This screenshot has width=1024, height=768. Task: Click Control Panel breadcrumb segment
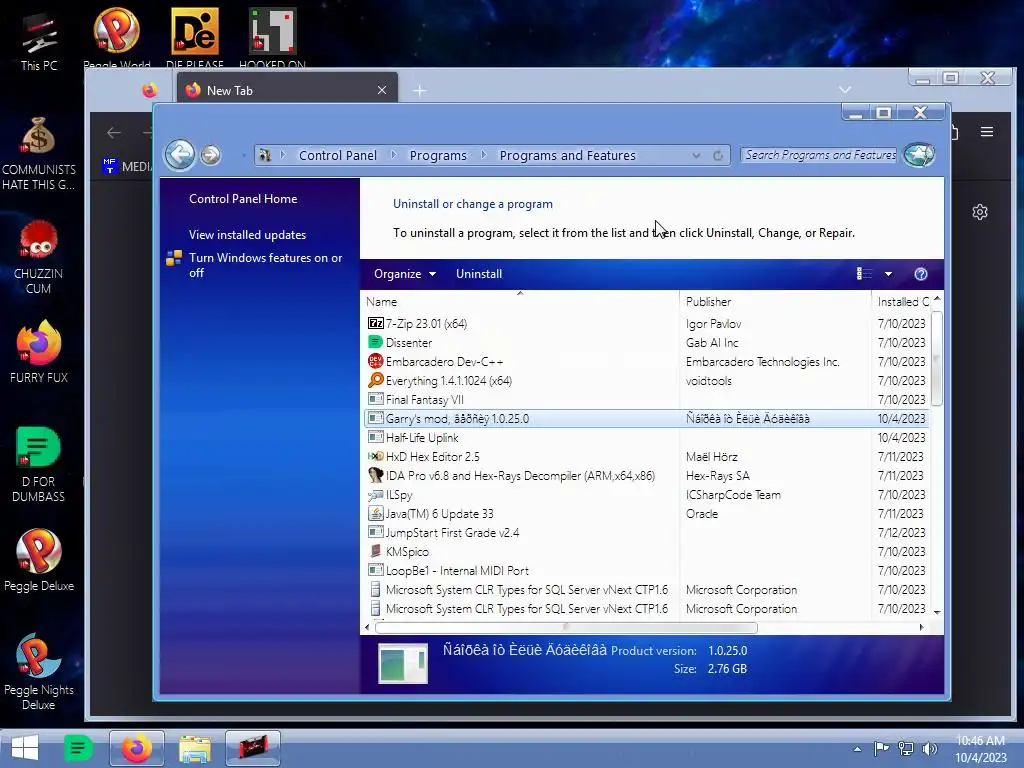[338, 155]
